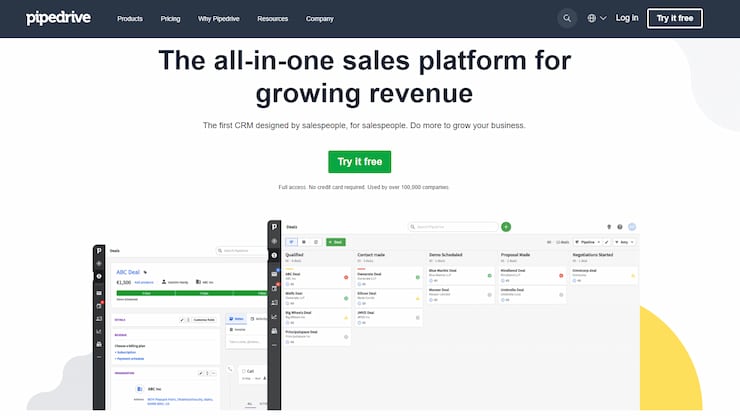The image size is (740, 416).
Task: Open the Pipeline selector dropdown
Action: click(587, 242)
